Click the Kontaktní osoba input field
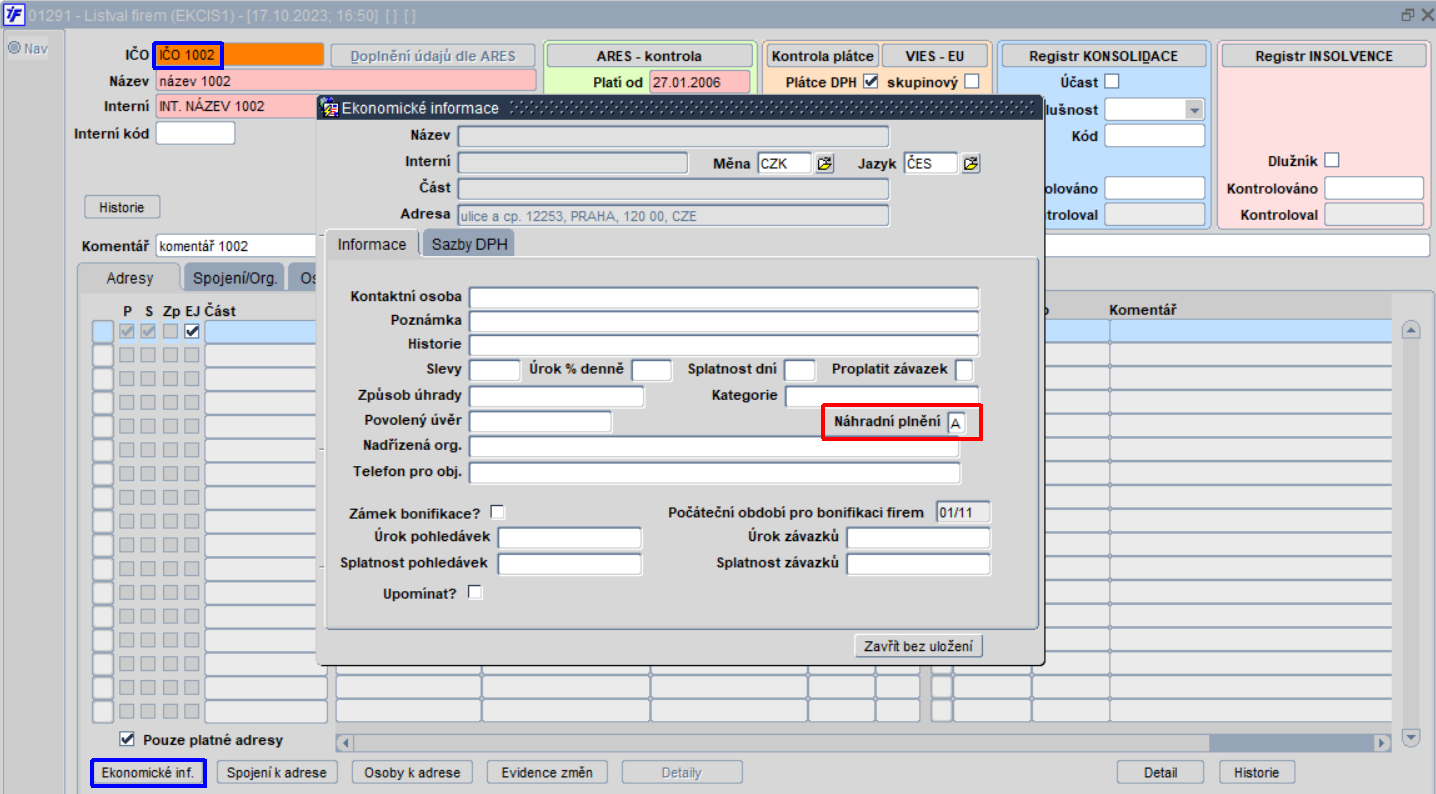 click(x=723, y=297)
